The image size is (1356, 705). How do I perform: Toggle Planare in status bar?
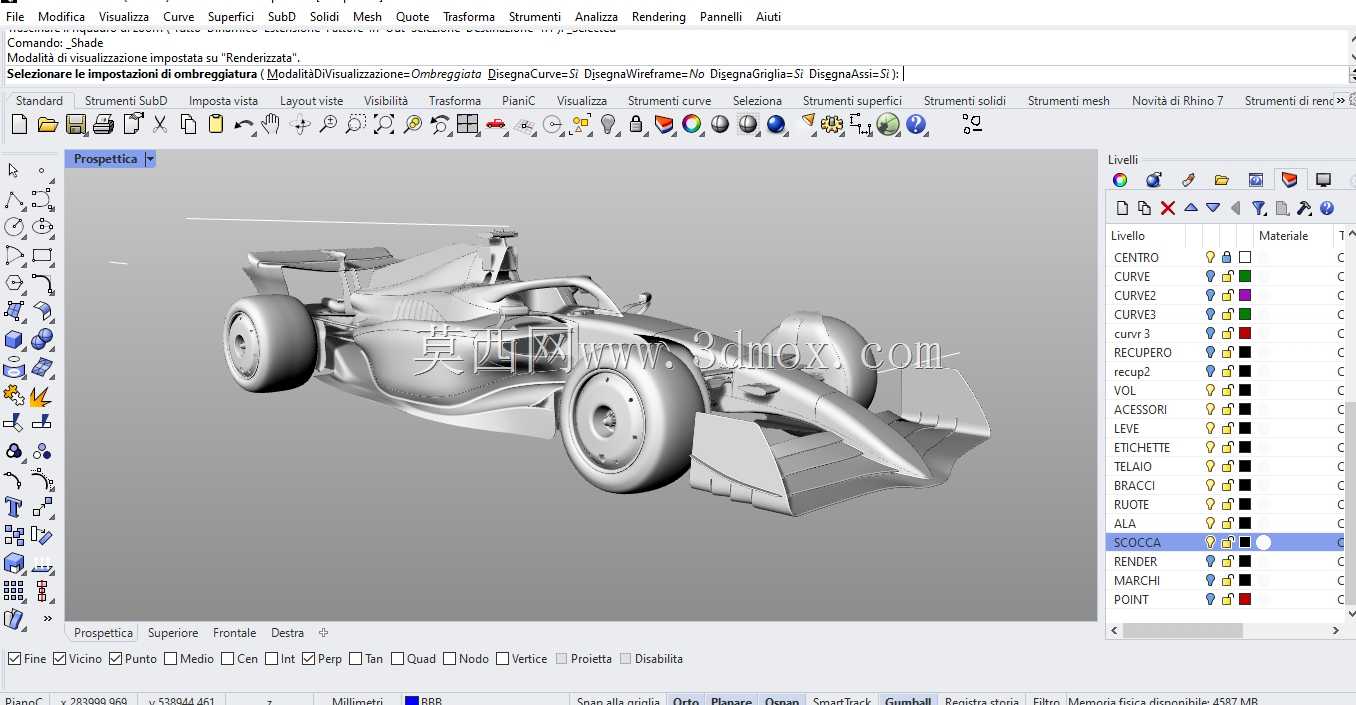point(731,701)
